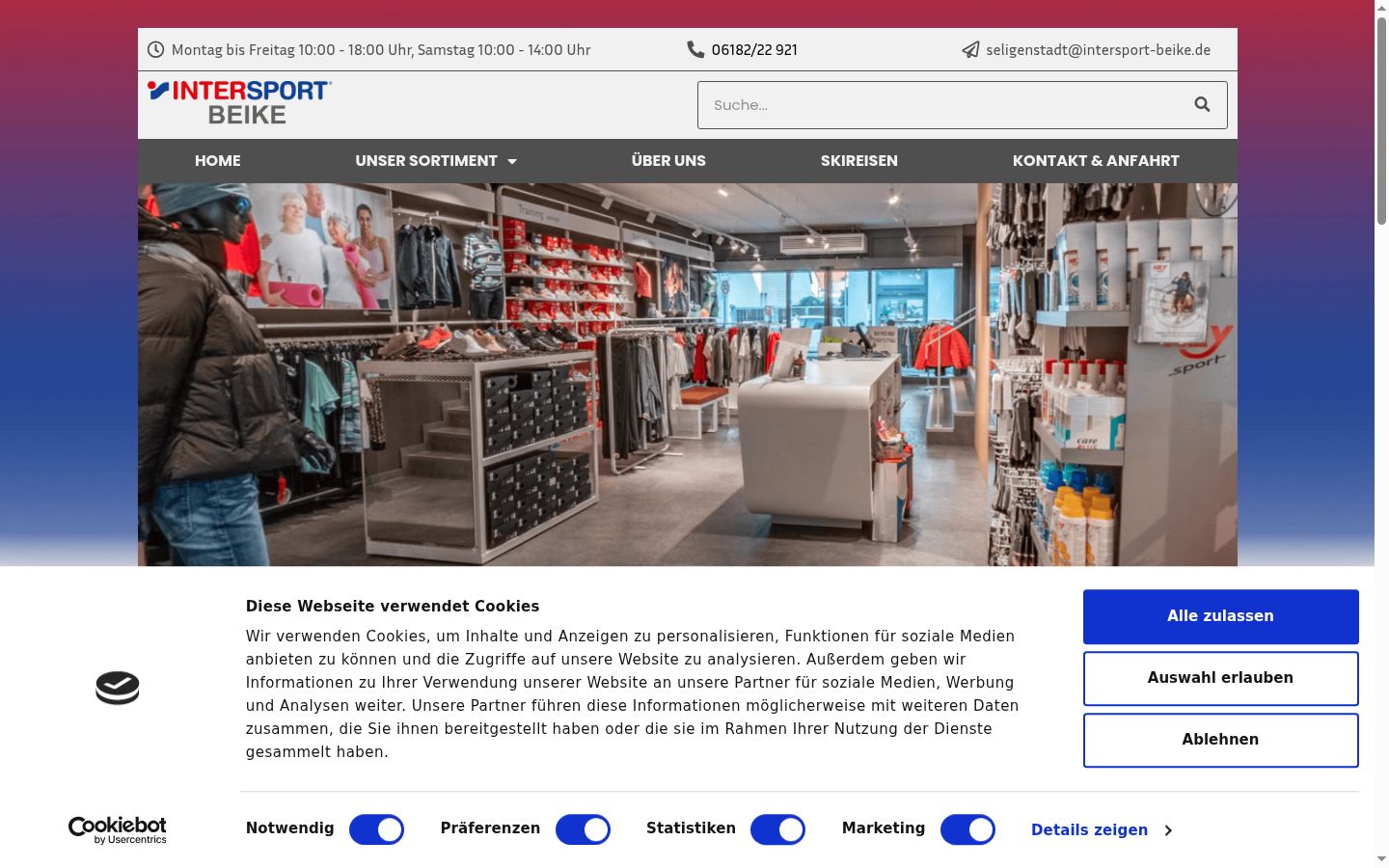Expand the Unser Sortiment dropdown arrow
Screen dimensions: 1389x868
point(512,161)
